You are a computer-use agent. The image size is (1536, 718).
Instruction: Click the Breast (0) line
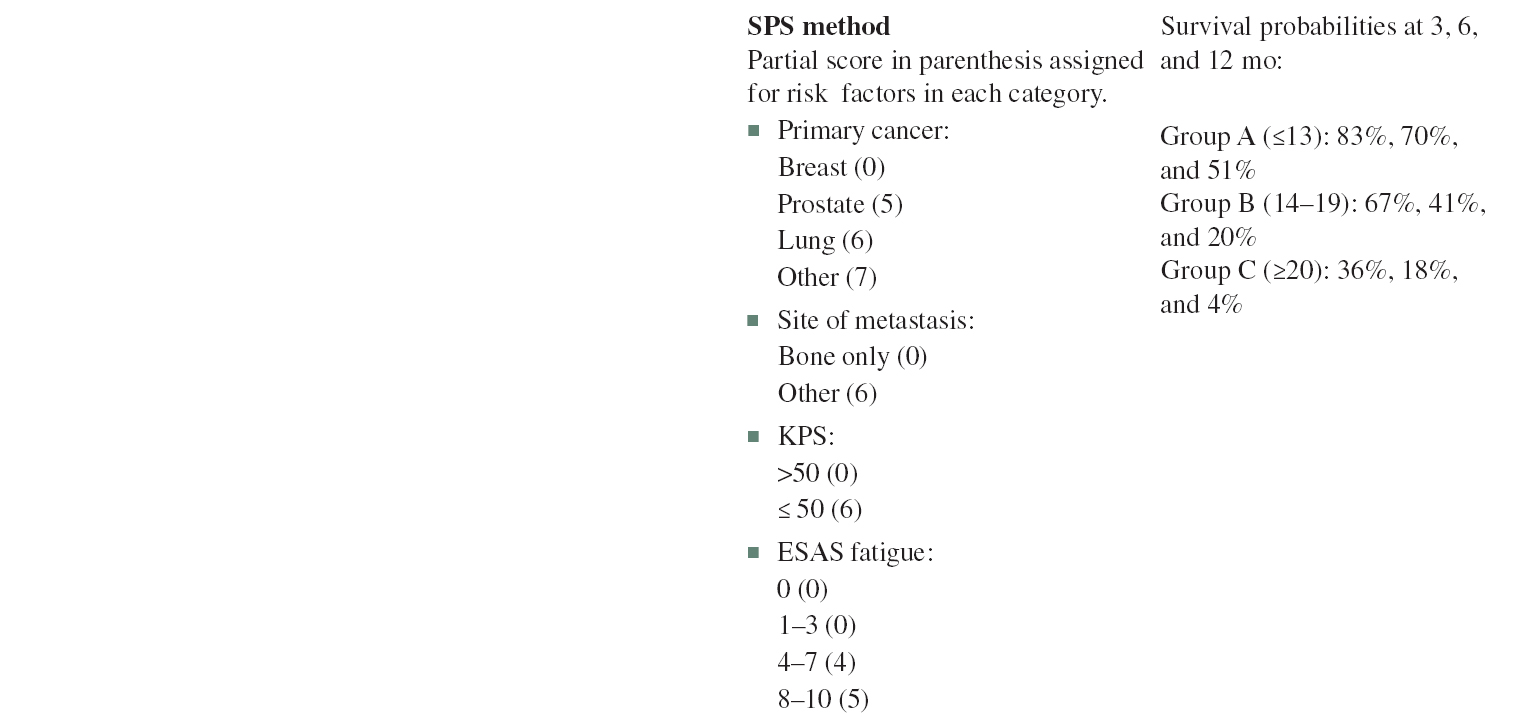[831, 168]
